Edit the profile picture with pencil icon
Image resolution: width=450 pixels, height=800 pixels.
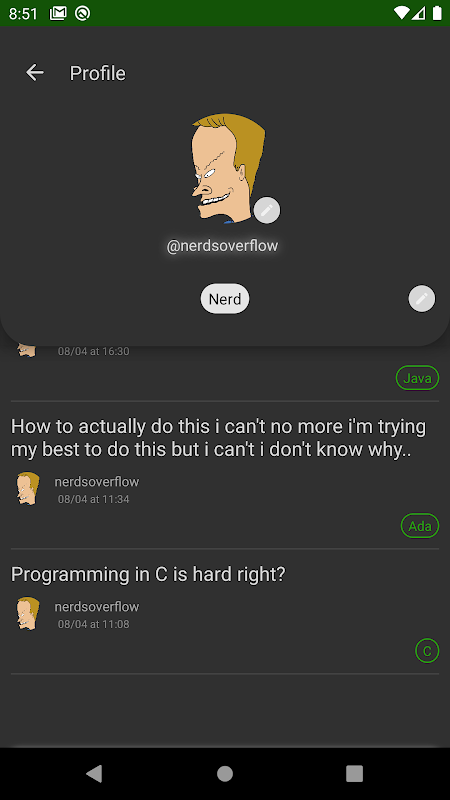pos(267,210)
